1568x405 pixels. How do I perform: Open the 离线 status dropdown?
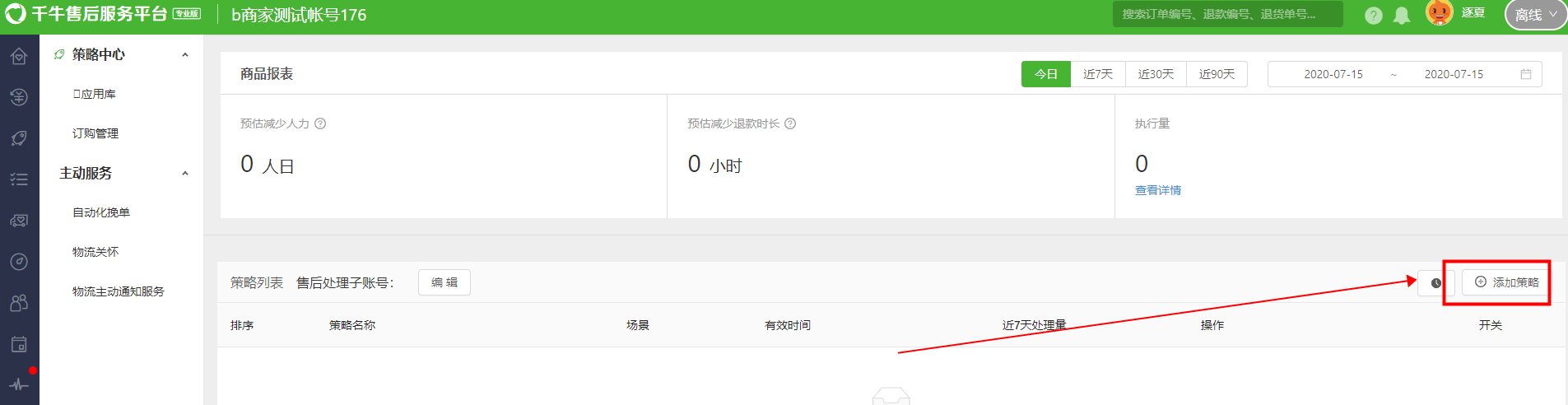(x=1536, y=15)
